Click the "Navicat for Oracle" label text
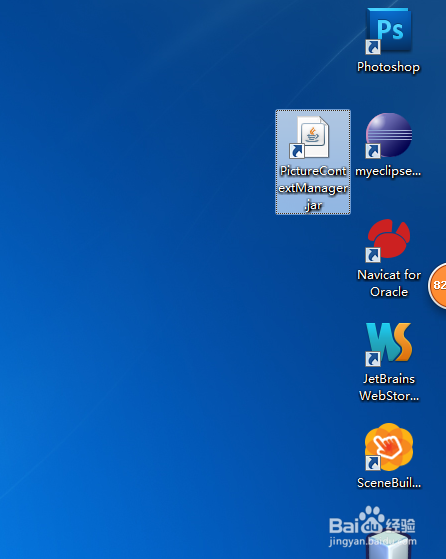Viewport: 446px width, 559px height. click(x=389, y=283)
